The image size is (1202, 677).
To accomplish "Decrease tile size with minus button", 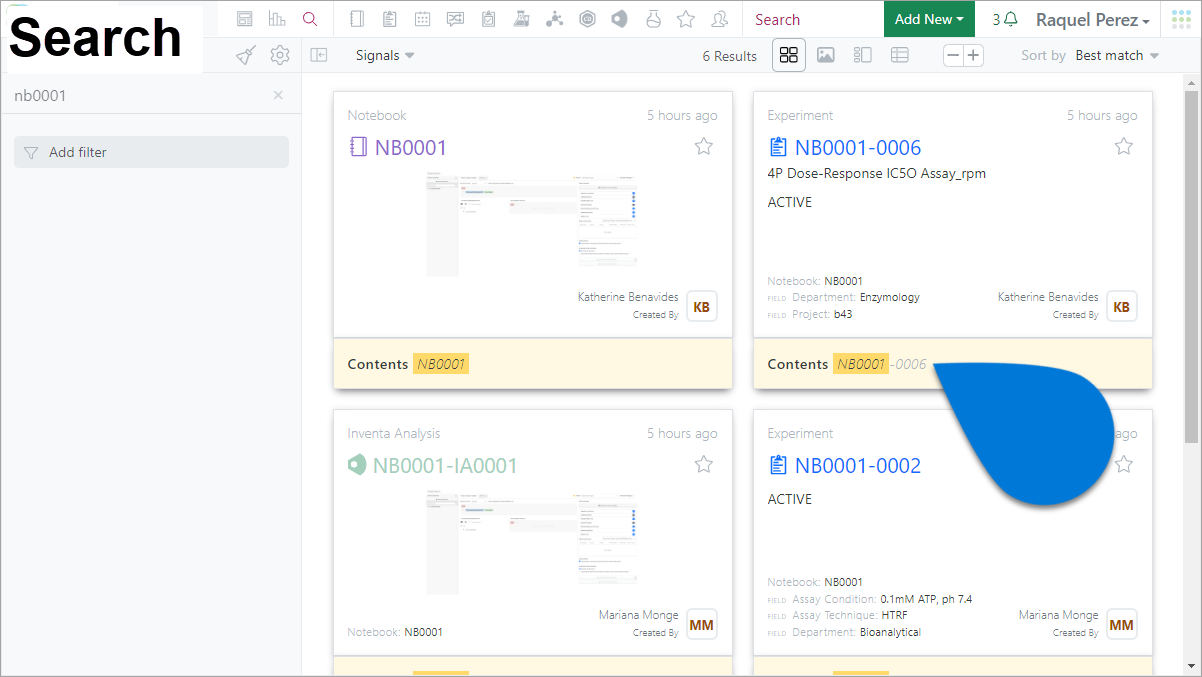I will point(954,56).
